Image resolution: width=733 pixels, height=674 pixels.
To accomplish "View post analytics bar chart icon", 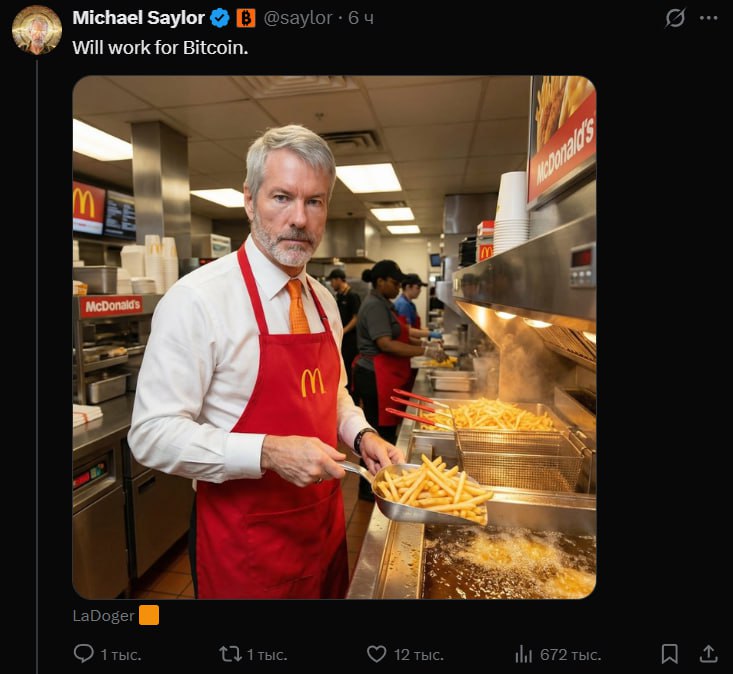I will point(523,654).
